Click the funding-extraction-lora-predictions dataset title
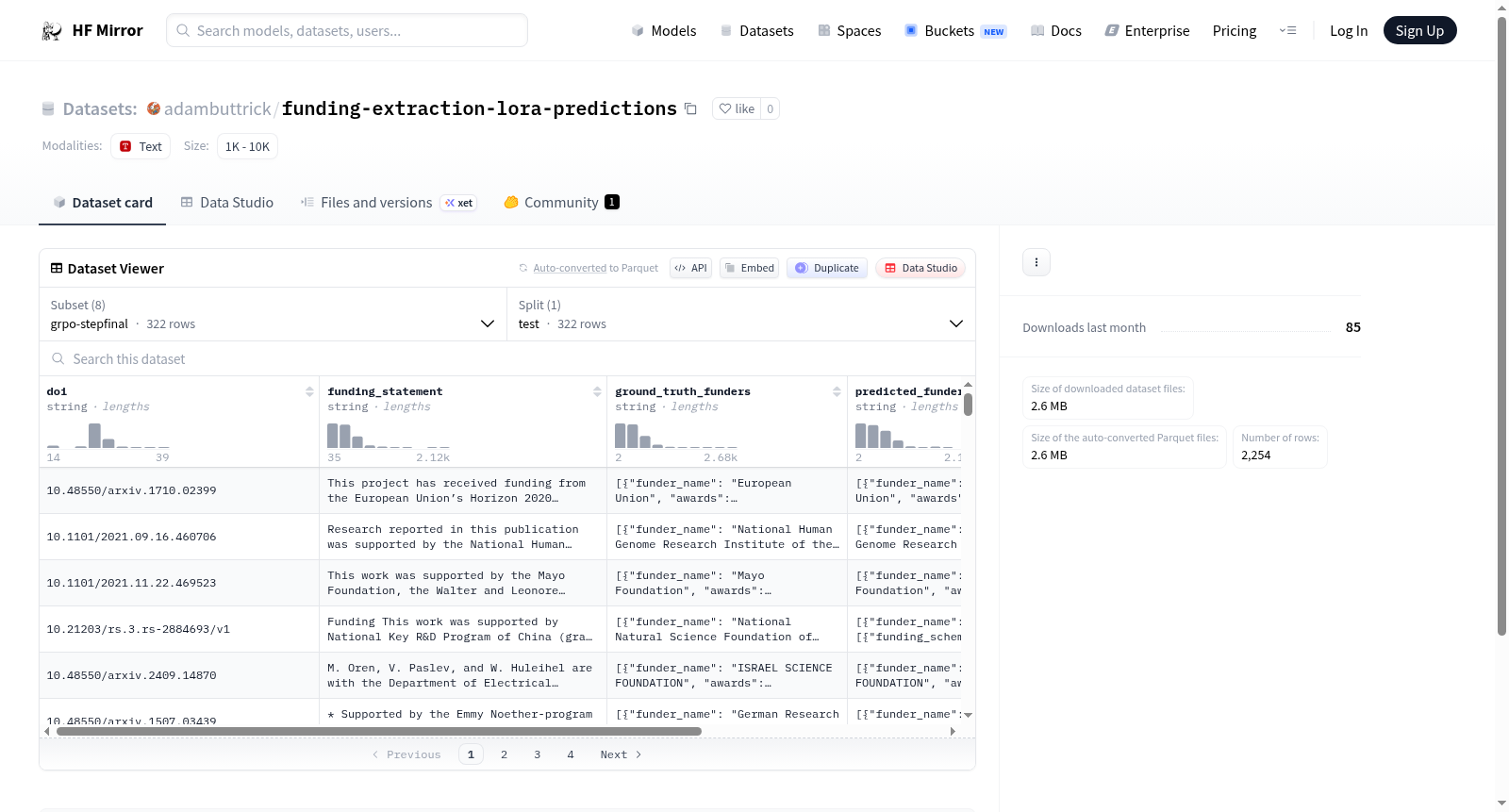This screenshot has height=812, width=1509. coord(479,108)
